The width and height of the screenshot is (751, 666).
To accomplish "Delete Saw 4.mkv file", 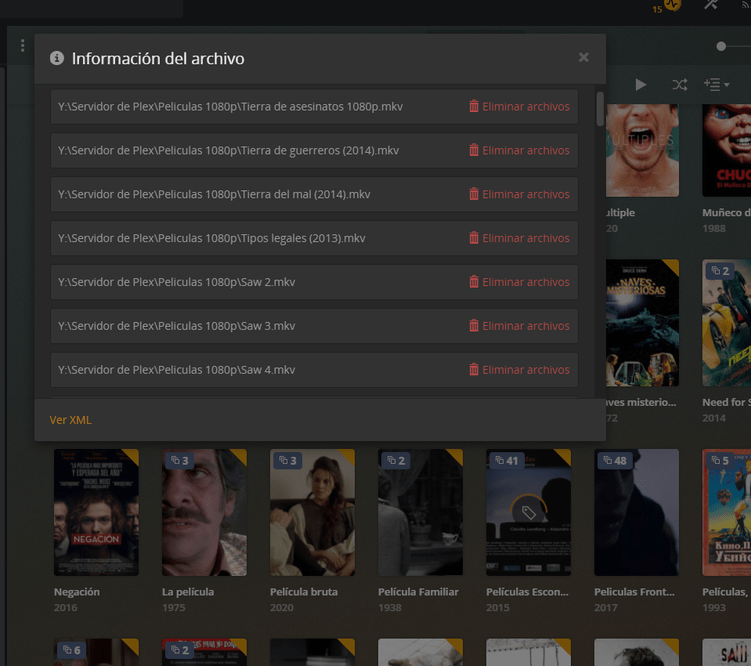I will (519, 370).
